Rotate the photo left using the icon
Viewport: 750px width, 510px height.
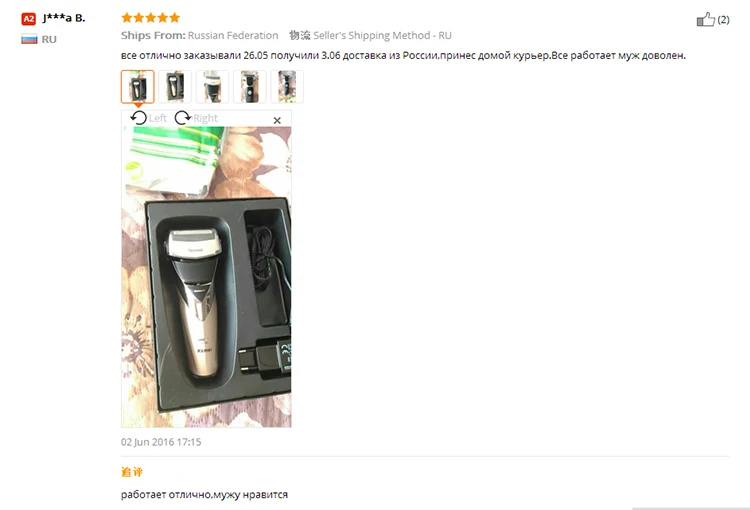click(x=139, y=118)
